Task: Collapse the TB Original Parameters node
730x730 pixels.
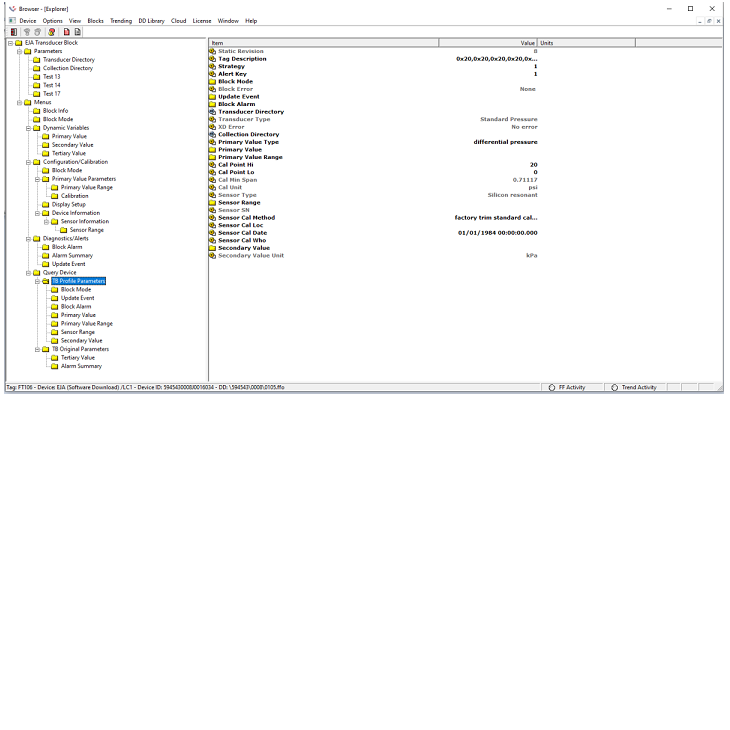Action: coord(37,349)
